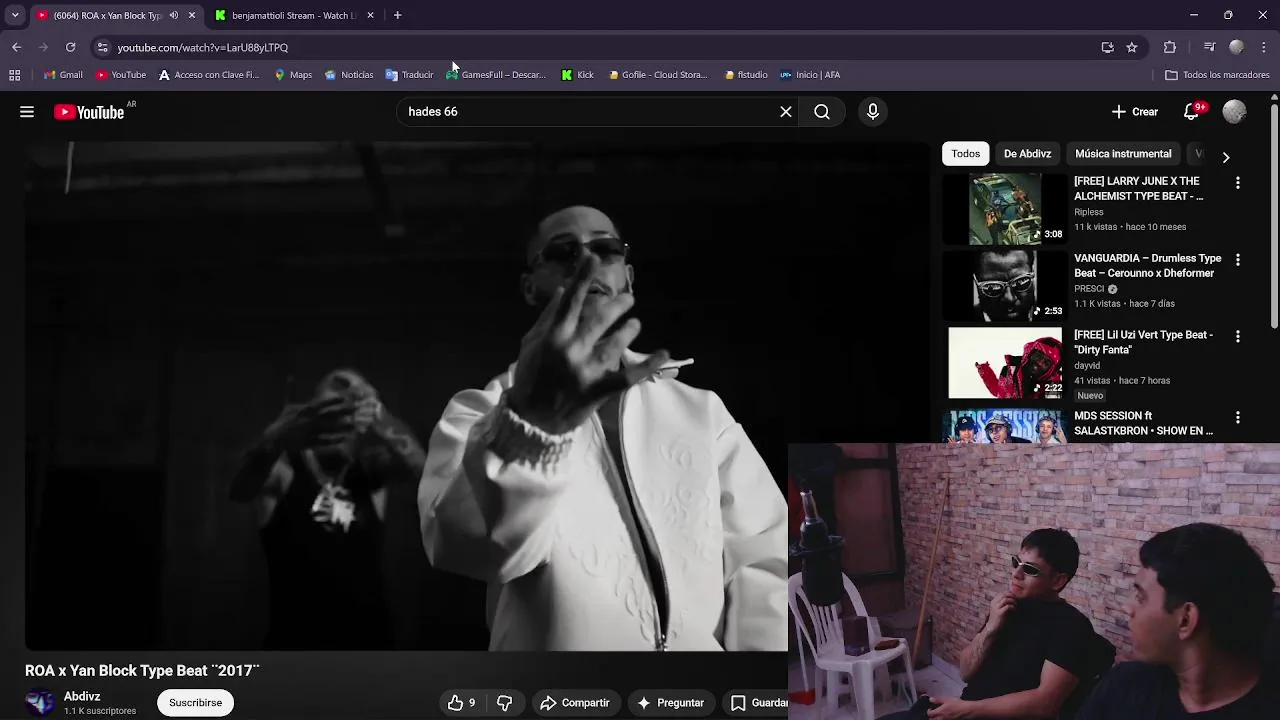
Task: Clear the search text with the X
Action: pyautogui.click(x=786, y=112)
